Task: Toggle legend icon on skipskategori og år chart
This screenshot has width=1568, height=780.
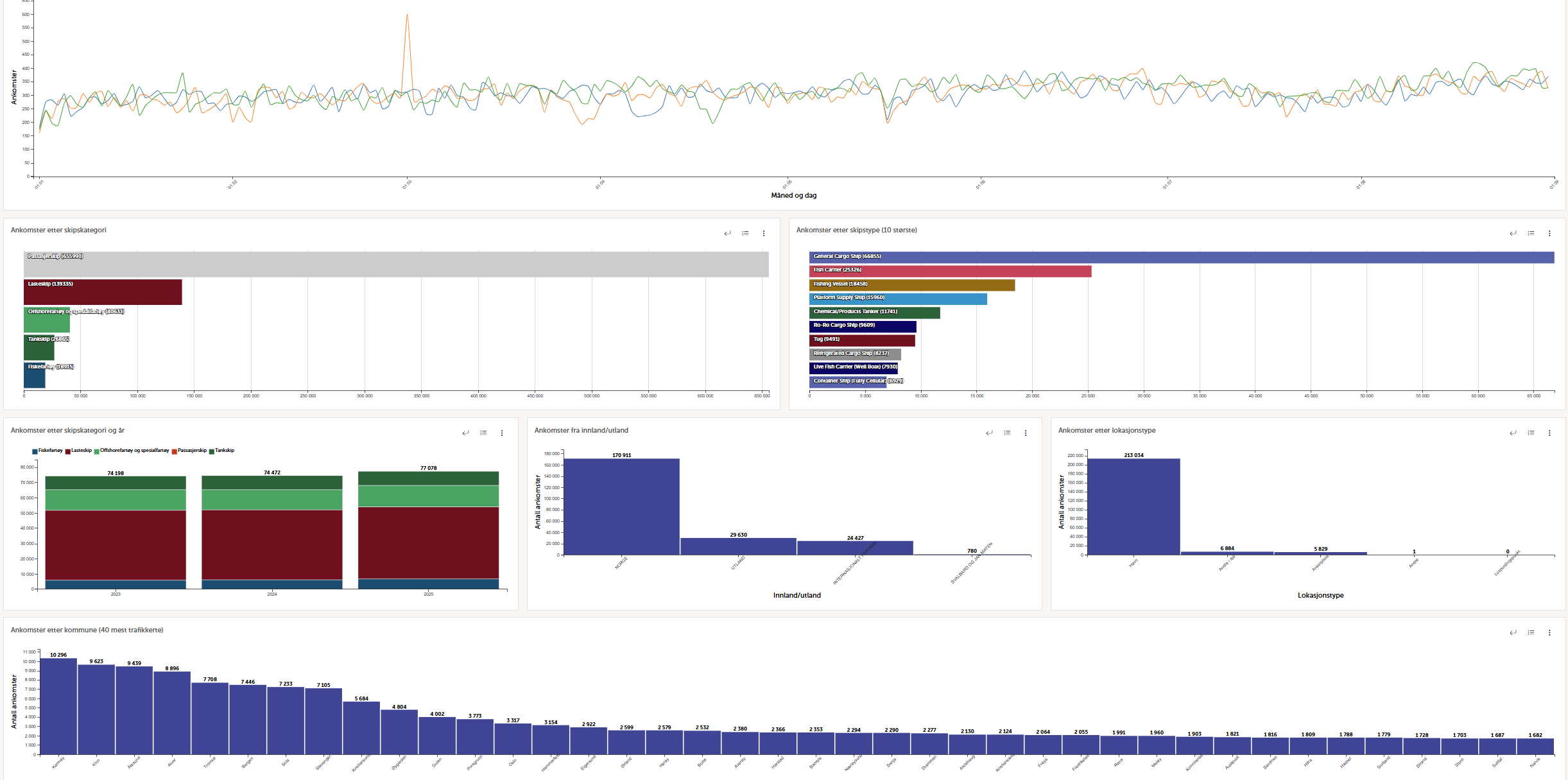Action: point(483,433)
